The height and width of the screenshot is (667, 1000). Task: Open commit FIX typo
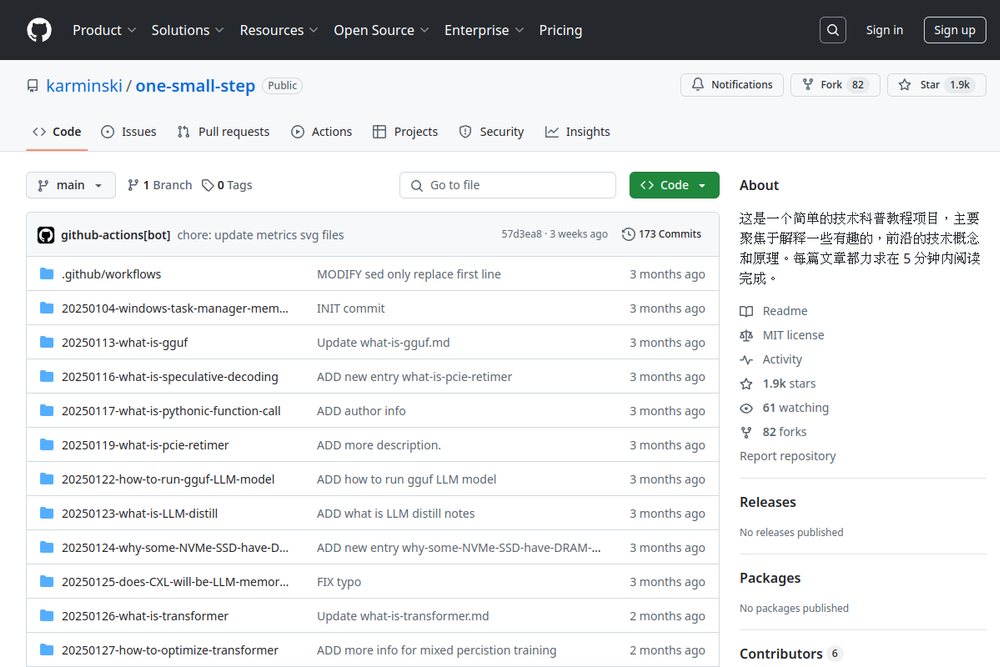(339, 582)
